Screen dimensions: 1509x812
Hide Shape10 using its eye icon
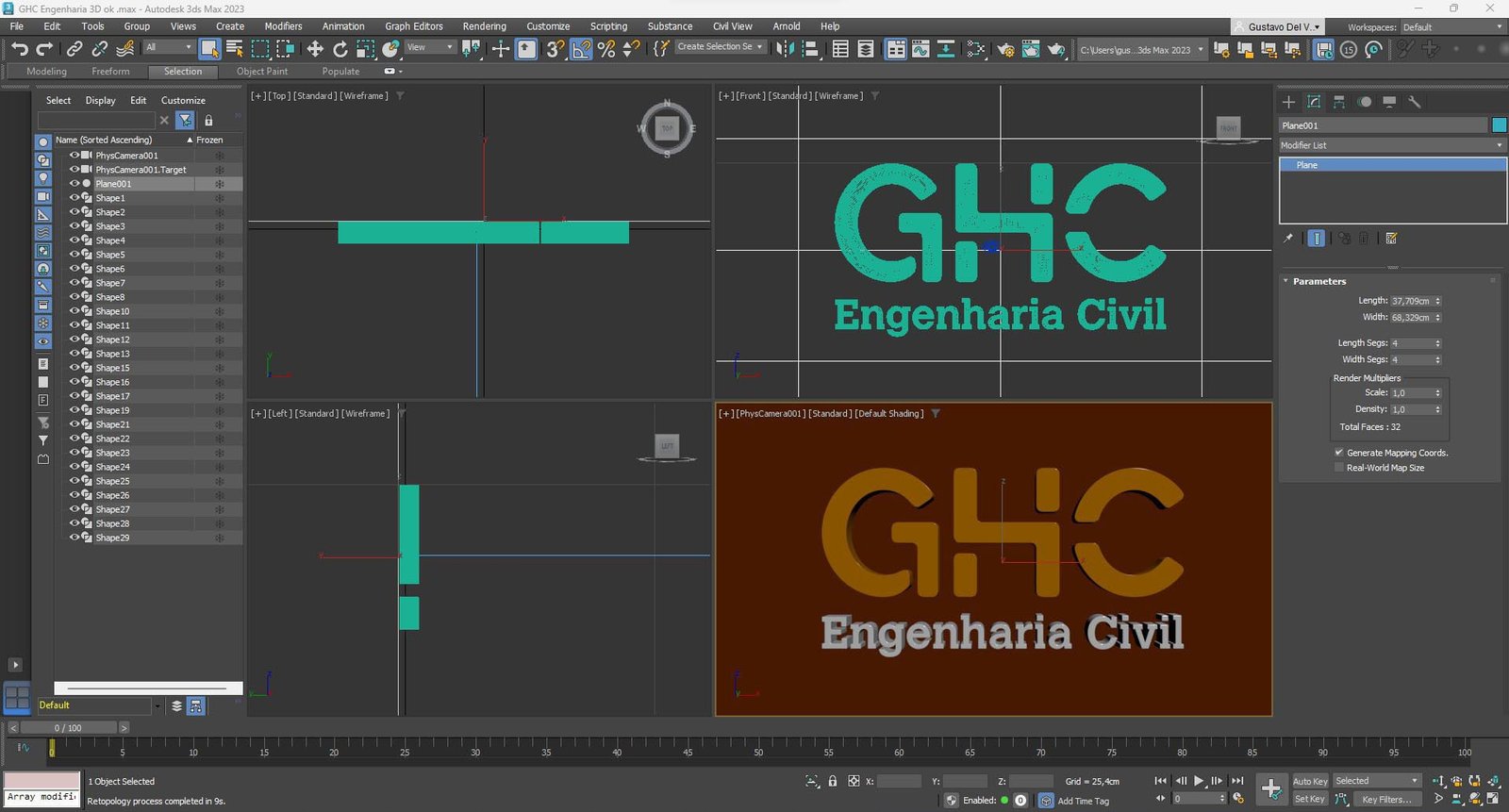[75, 311]
